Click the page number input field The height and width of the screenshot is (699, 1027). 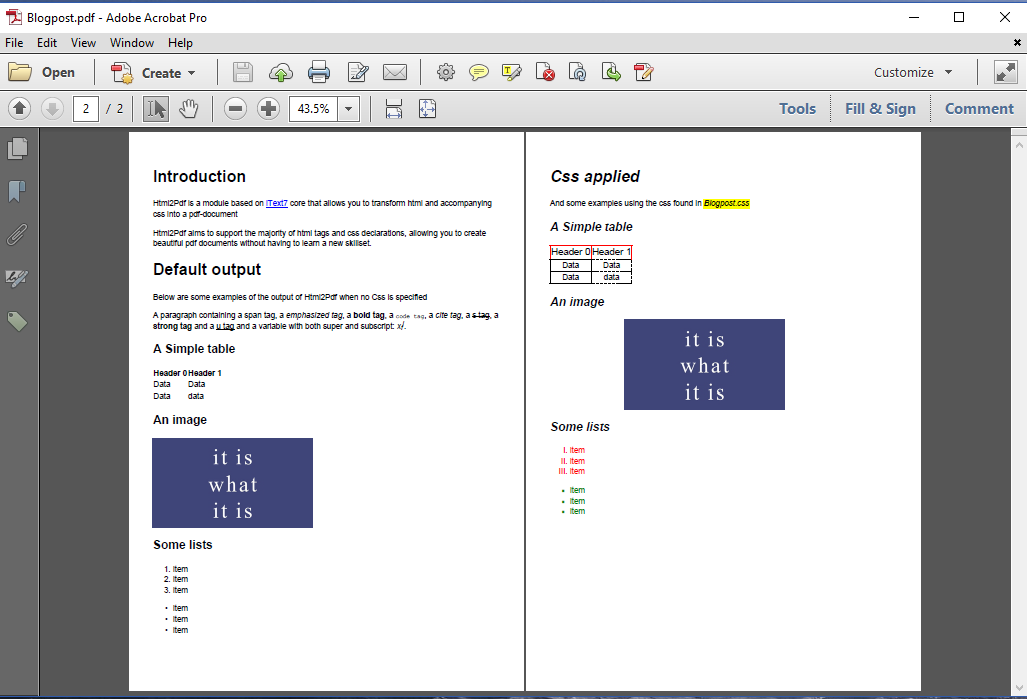coord(86,109)
